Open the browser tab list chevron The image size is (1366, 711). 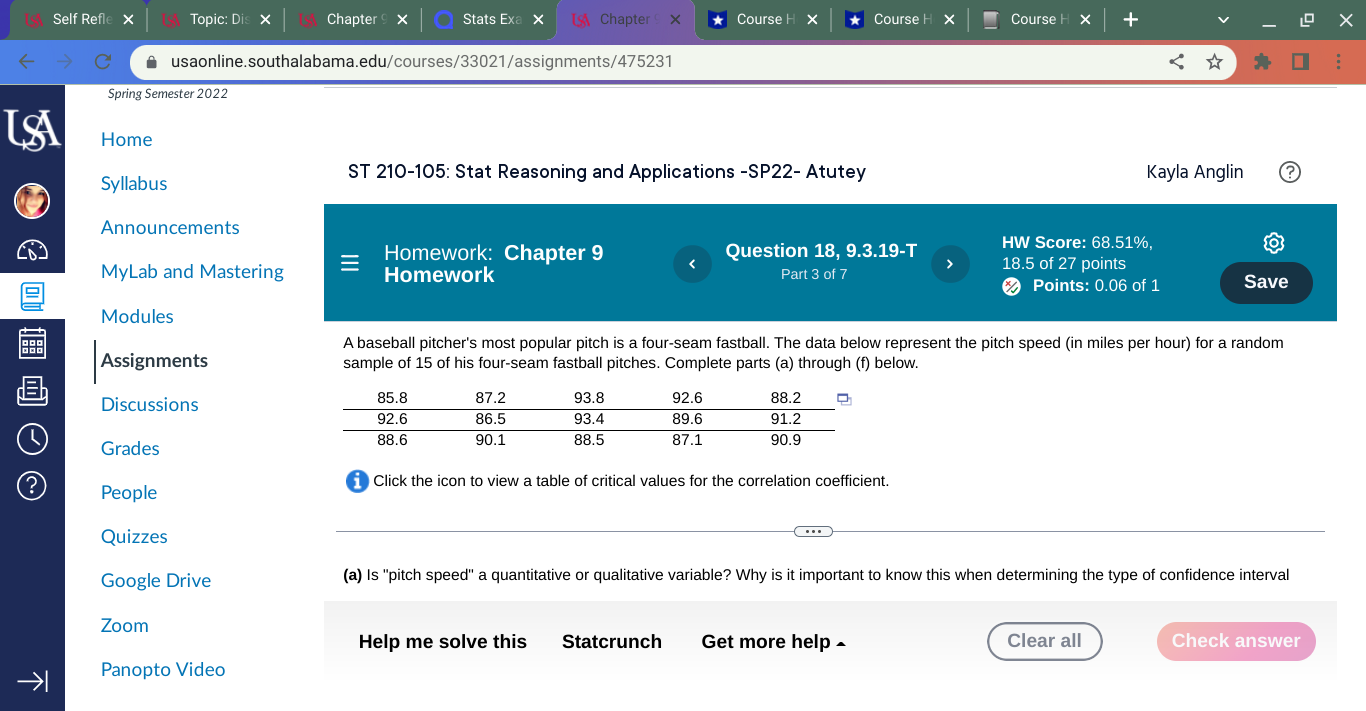(1222, 19)
